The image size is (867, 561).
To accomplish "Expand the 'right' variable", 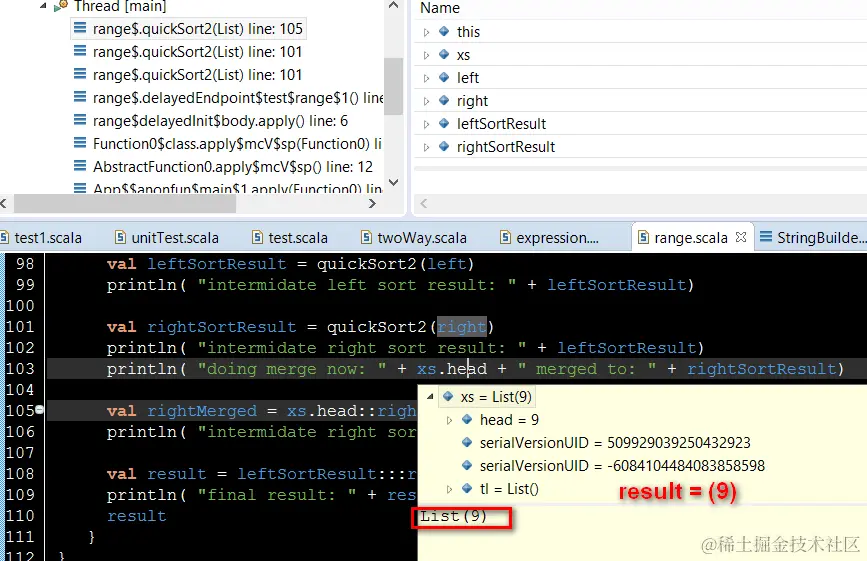I will 426,101.
